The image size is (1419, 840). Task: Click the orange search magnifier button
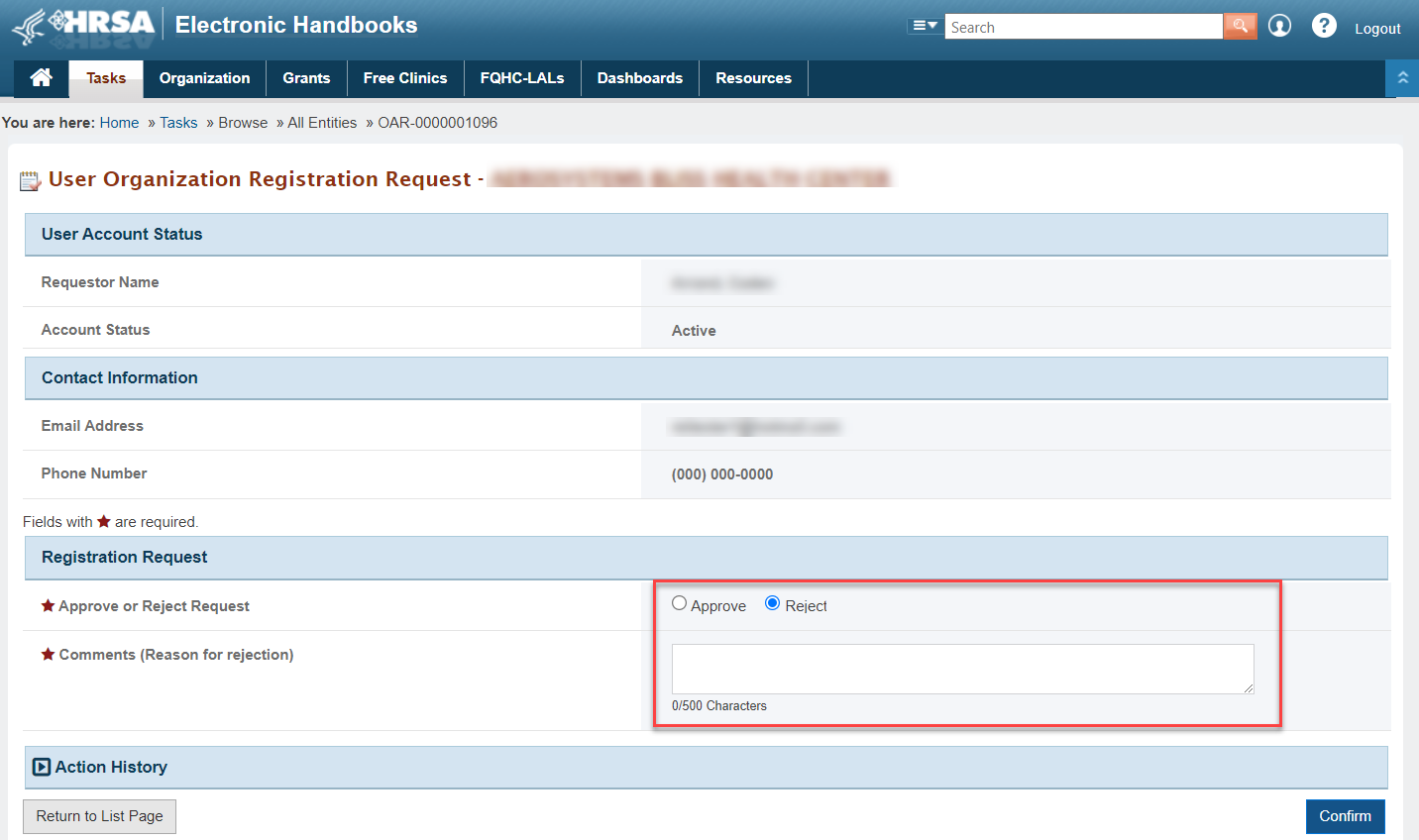1240,26
